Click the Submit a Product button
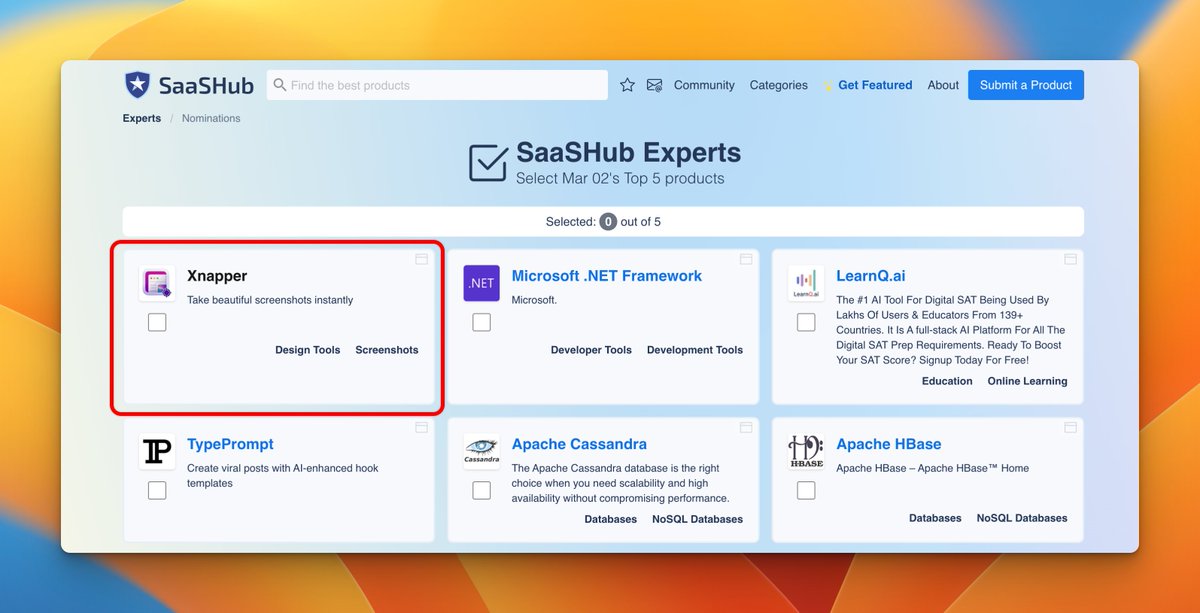 1026,85
